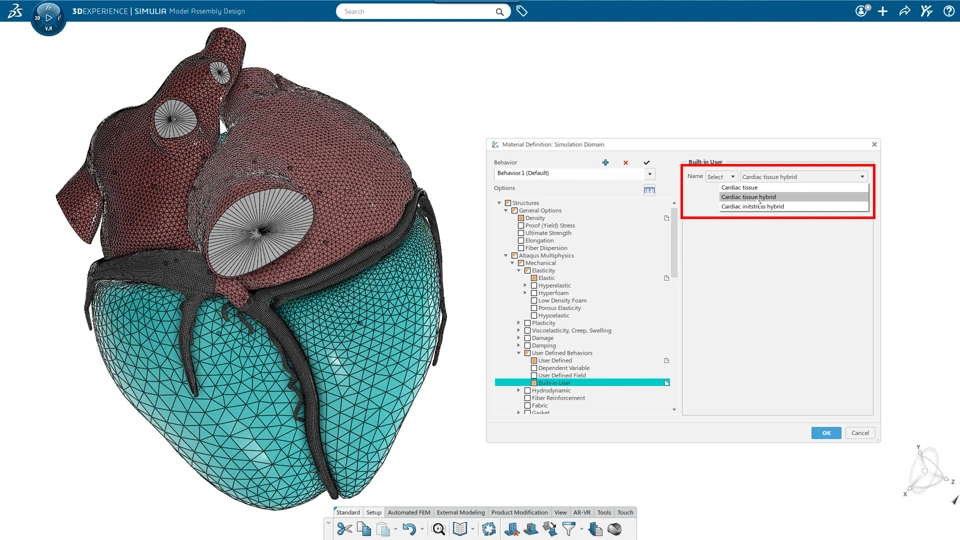
Task: Expand the Plasticity node
Action: (519, 323)
